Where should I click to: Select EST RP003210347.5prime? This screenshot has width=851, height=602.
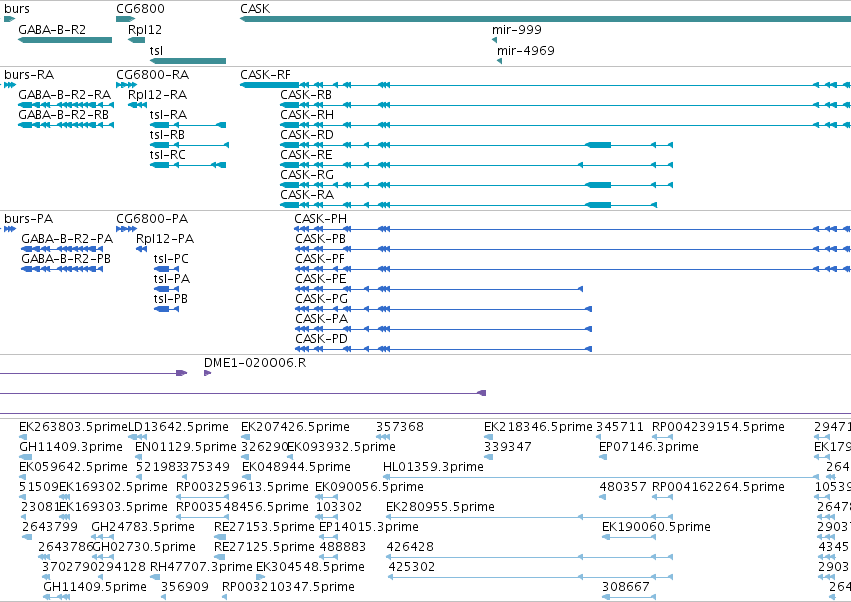[x=288, y=587]
